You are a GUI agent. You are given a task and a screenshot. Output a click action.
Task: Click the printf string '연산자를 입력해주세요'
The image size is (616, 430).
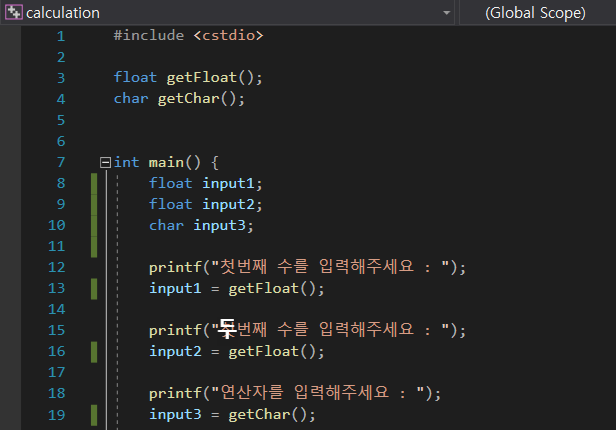click(304, 392)
